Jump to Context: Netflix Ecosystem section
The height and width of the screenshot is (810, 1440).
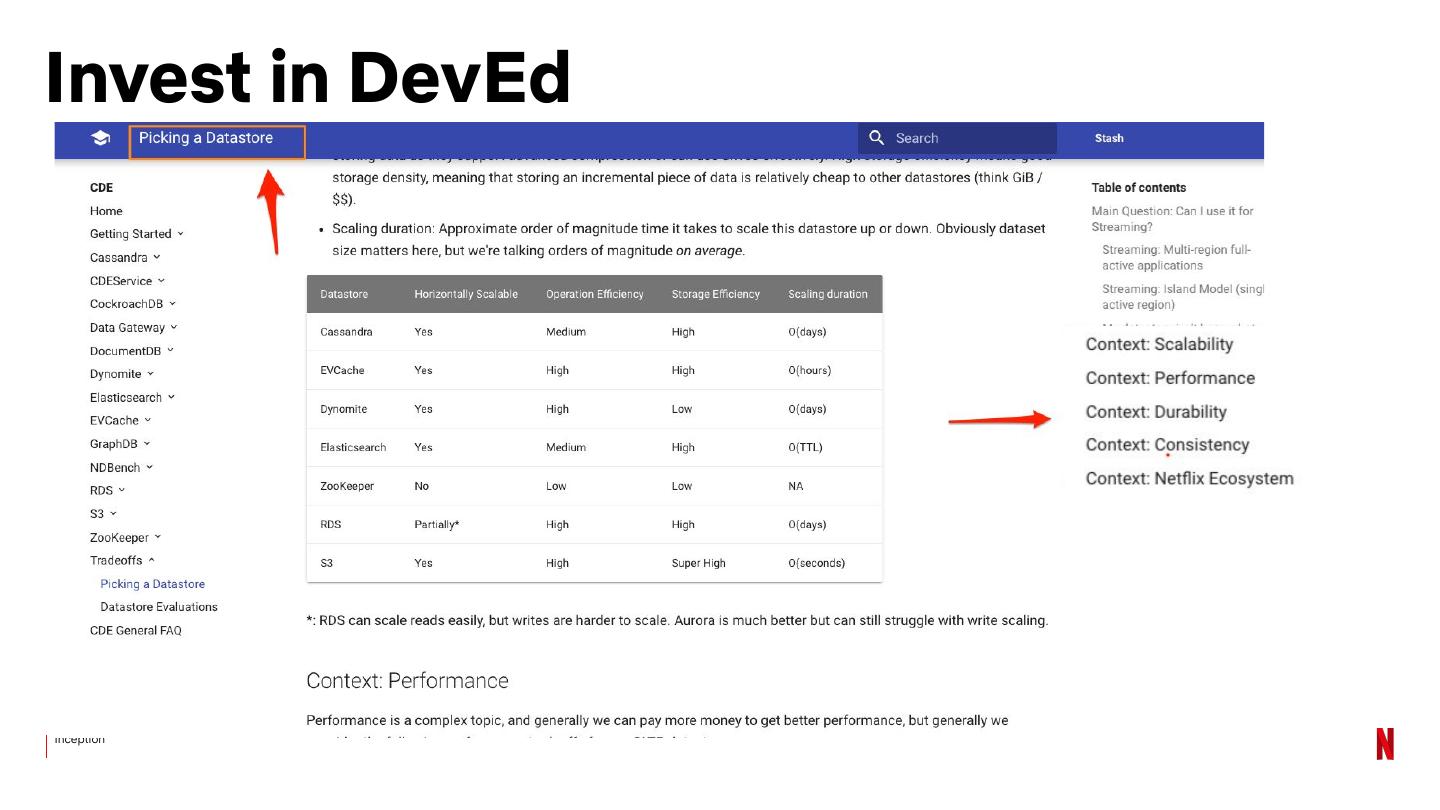(x=1189, y=479)
